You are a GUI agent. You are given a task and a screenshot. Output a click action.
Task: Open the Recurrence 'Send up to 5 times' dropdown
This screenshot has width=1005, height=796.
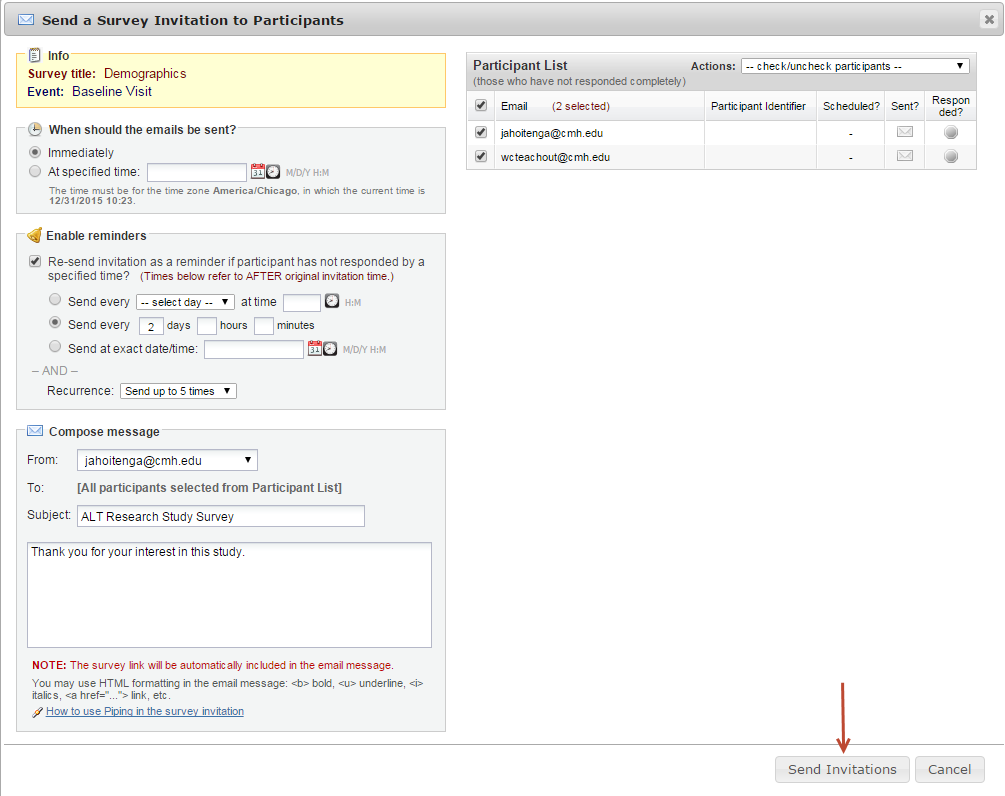178,391
